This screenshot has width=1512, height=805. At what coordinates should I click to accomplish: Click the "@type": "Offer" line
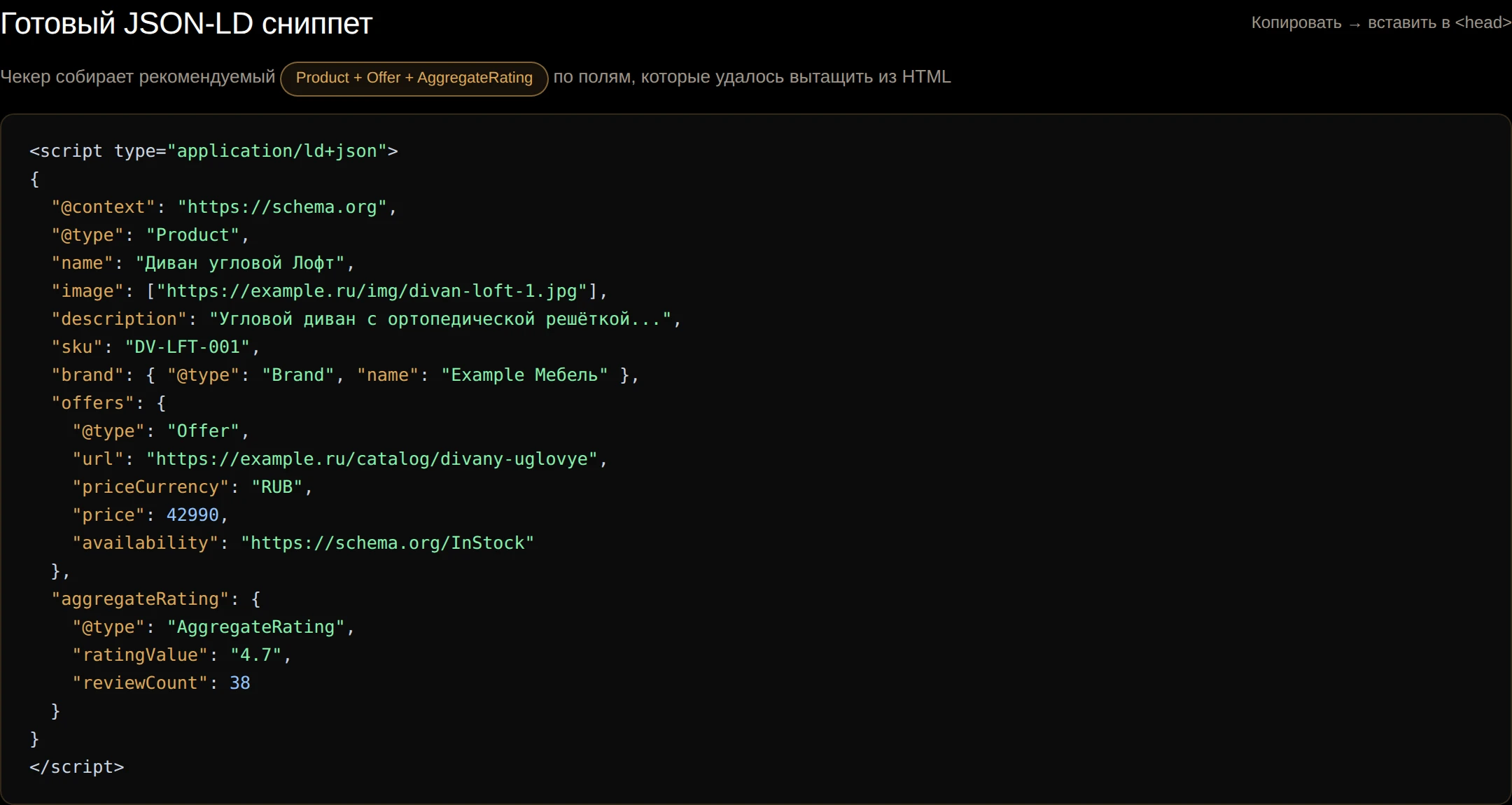(x=161, y=431)
